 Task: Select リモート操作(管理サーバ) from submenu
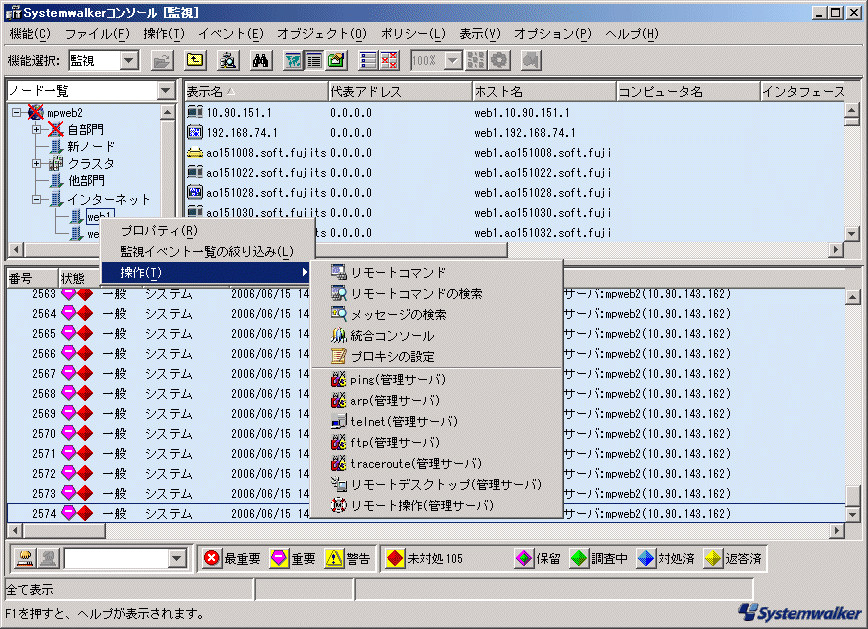437,506
